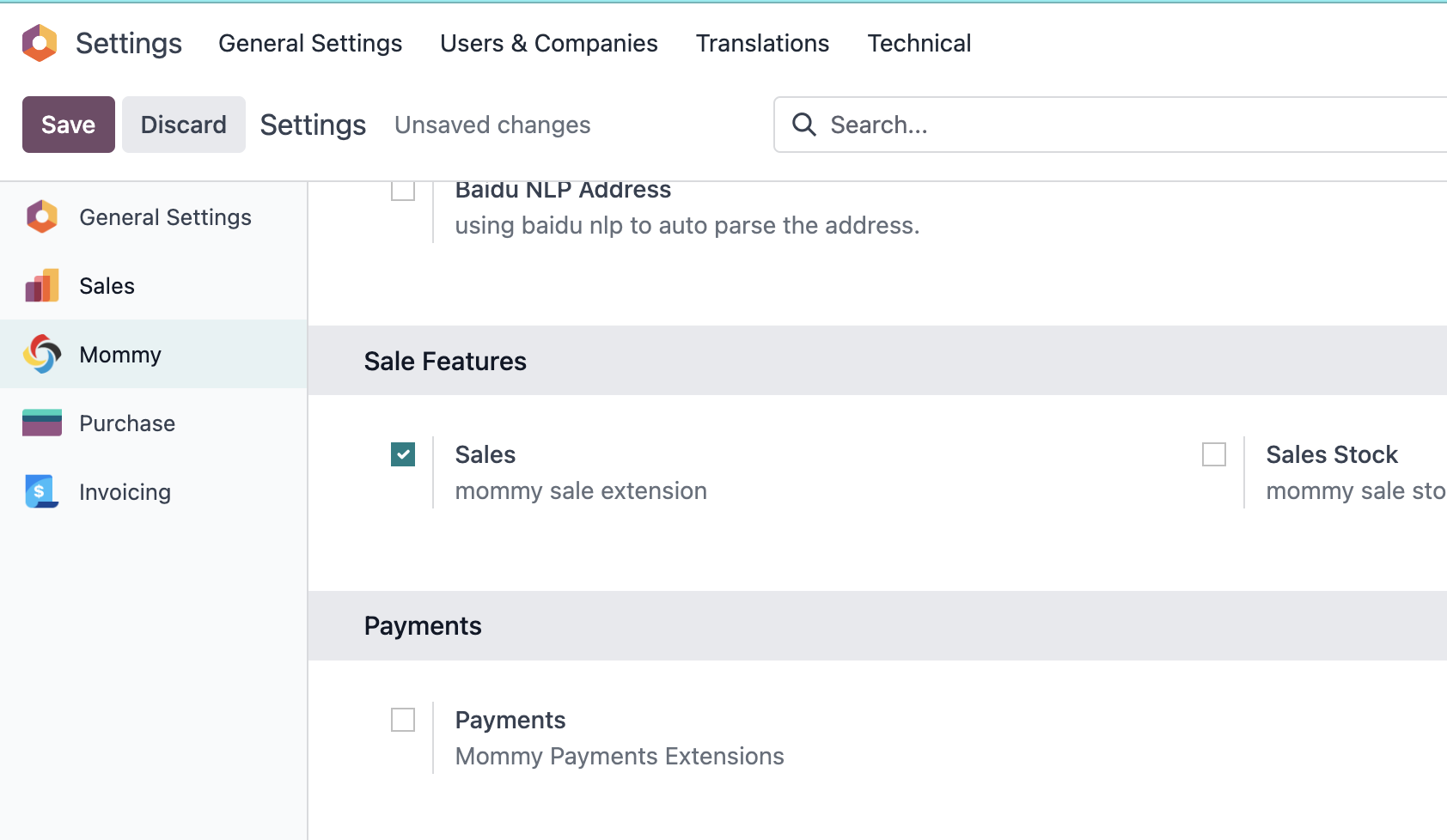This screenshot has width=1447, height=840.
Task: Open the Translations menu
Action: tap(762, 43)
